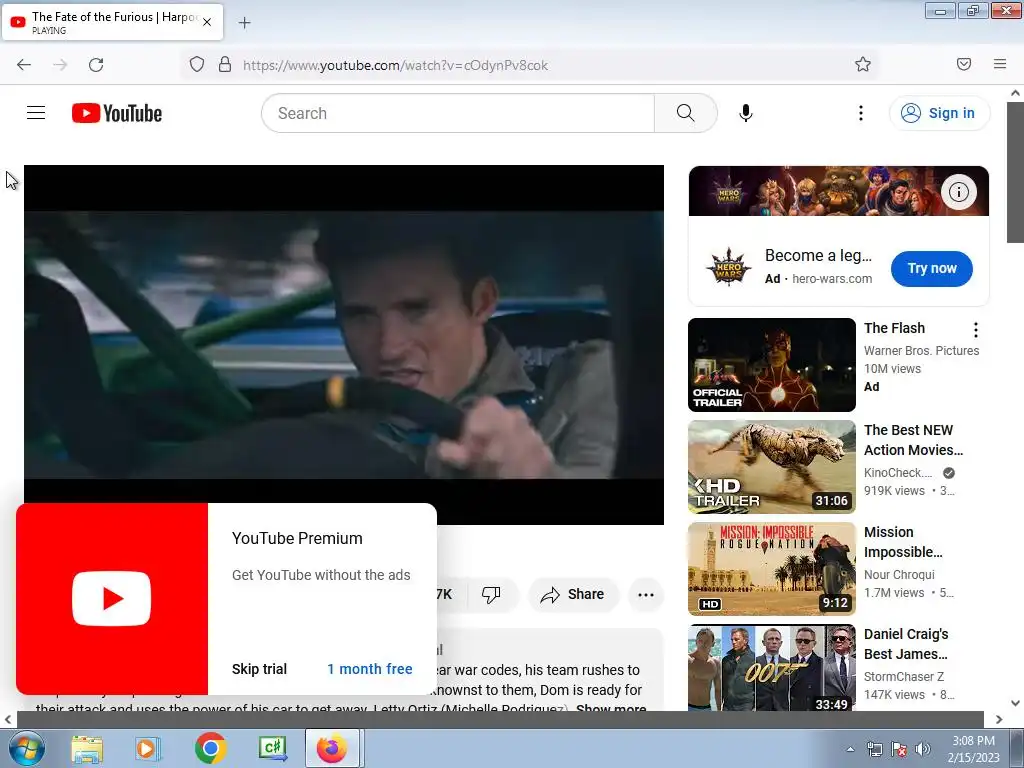Screen dimensions: 1024x768
Task: Focus the YouTube Search field
Action: (458, 113)
